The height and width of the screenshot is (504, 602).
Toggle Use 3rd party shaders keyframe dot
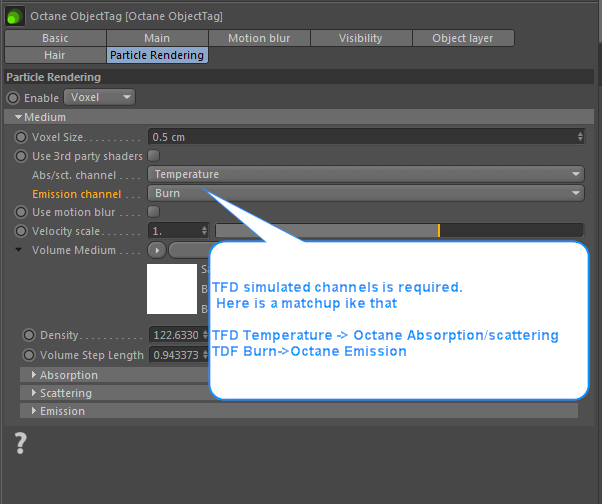tap(21, 156)
